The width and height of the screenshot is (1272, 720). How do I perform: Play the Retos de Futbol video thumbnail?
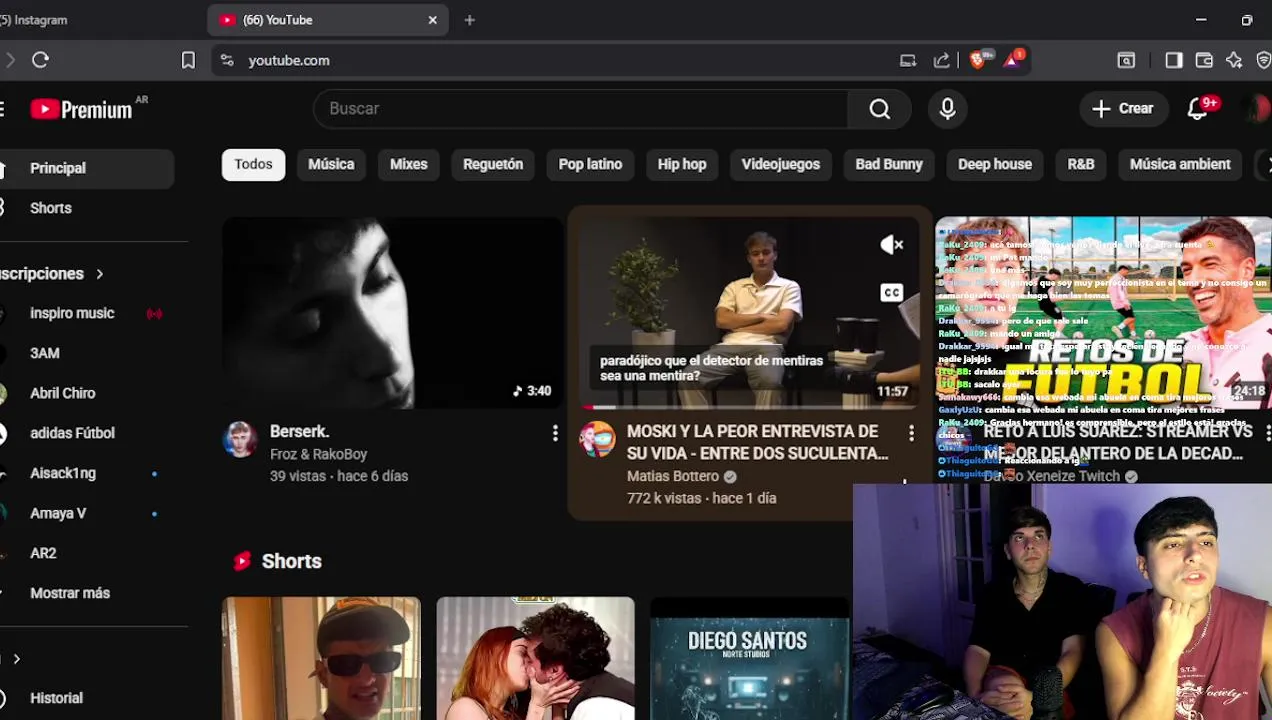tap(1103, 313)
